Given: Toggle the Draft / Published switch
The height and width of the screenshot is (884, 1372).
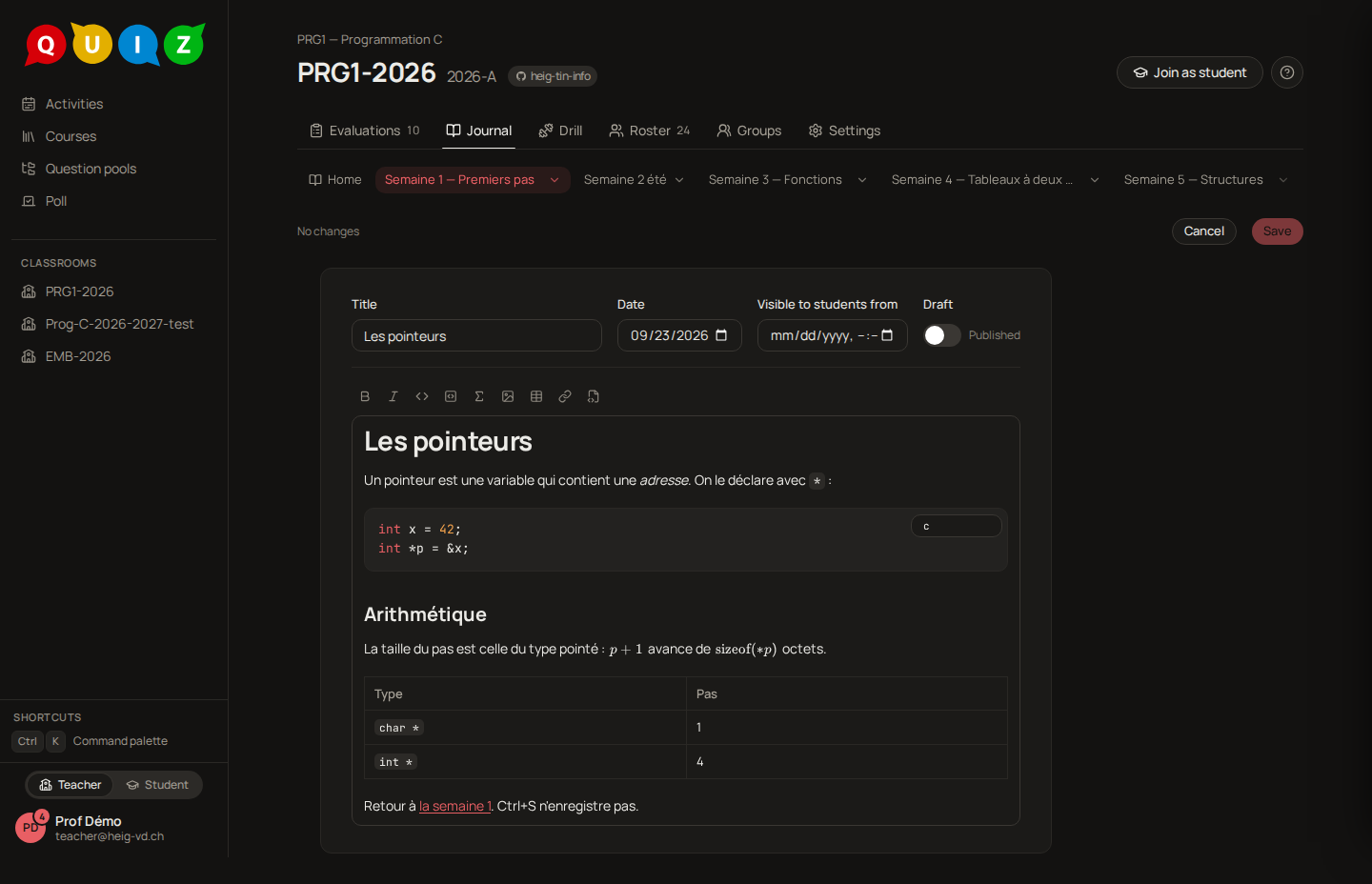Looking at the screenshot, I should (x=942, y=335).
